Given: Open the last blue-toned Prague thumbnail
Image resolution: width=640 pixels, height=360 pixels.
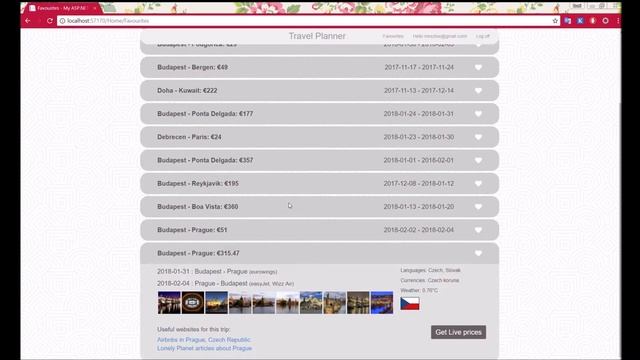Looking at the screenshot, I should 382,302.
